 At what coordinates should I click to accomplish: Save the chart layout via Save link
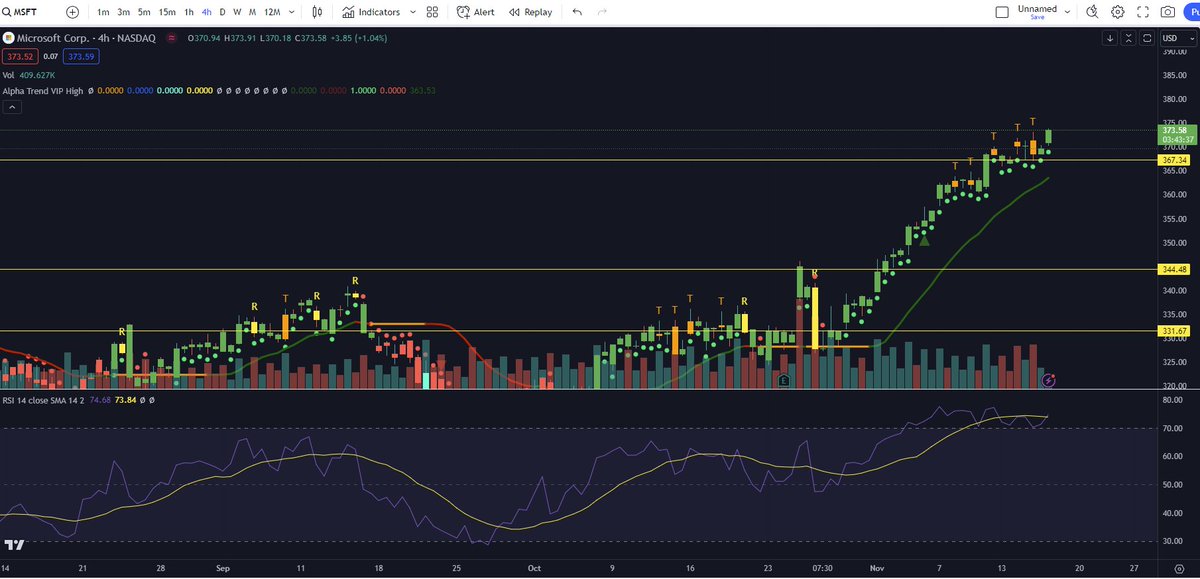(1037, 17)
